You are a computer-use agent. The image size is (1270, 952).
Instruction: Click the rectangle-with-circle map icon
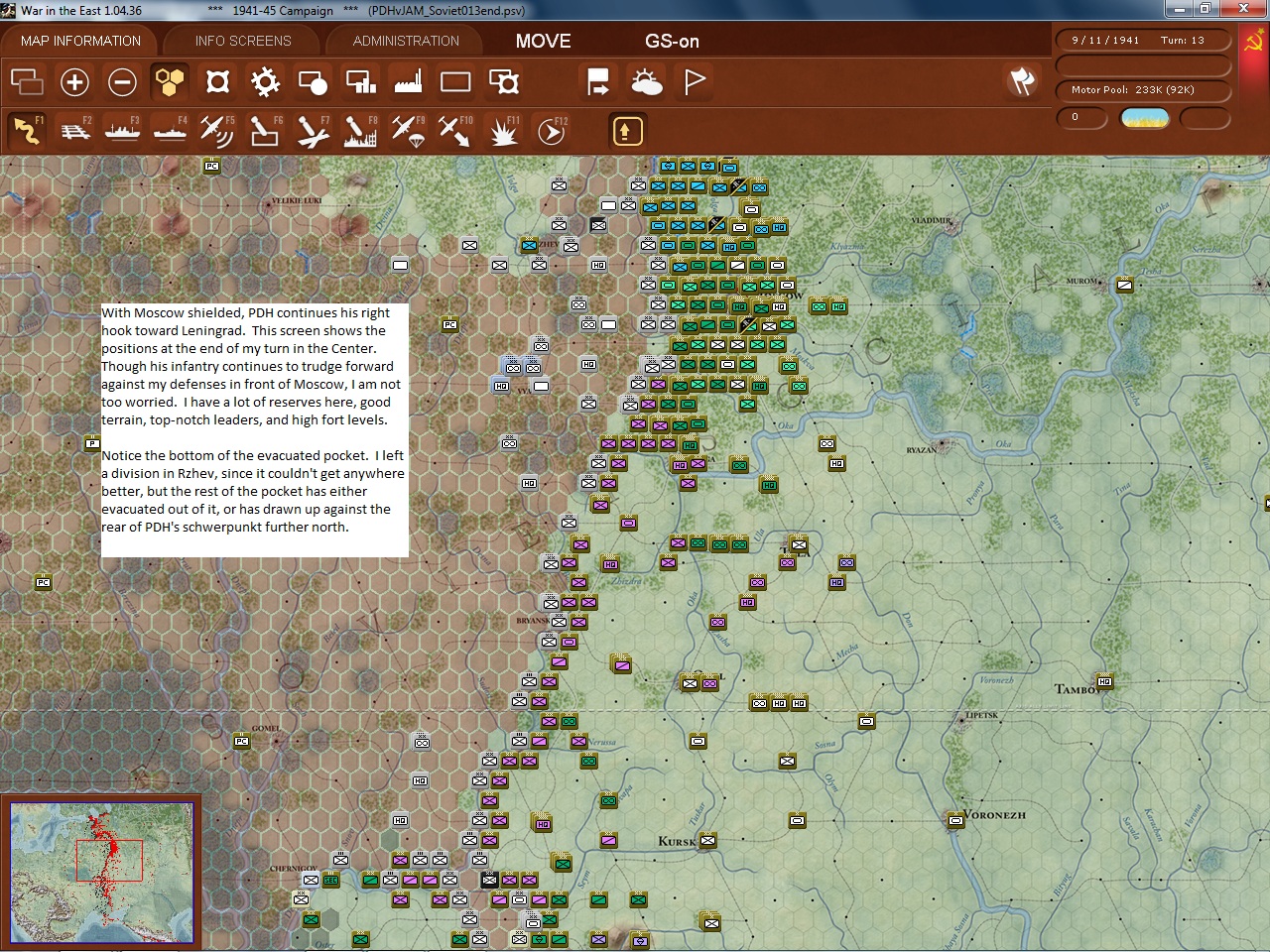313,81
